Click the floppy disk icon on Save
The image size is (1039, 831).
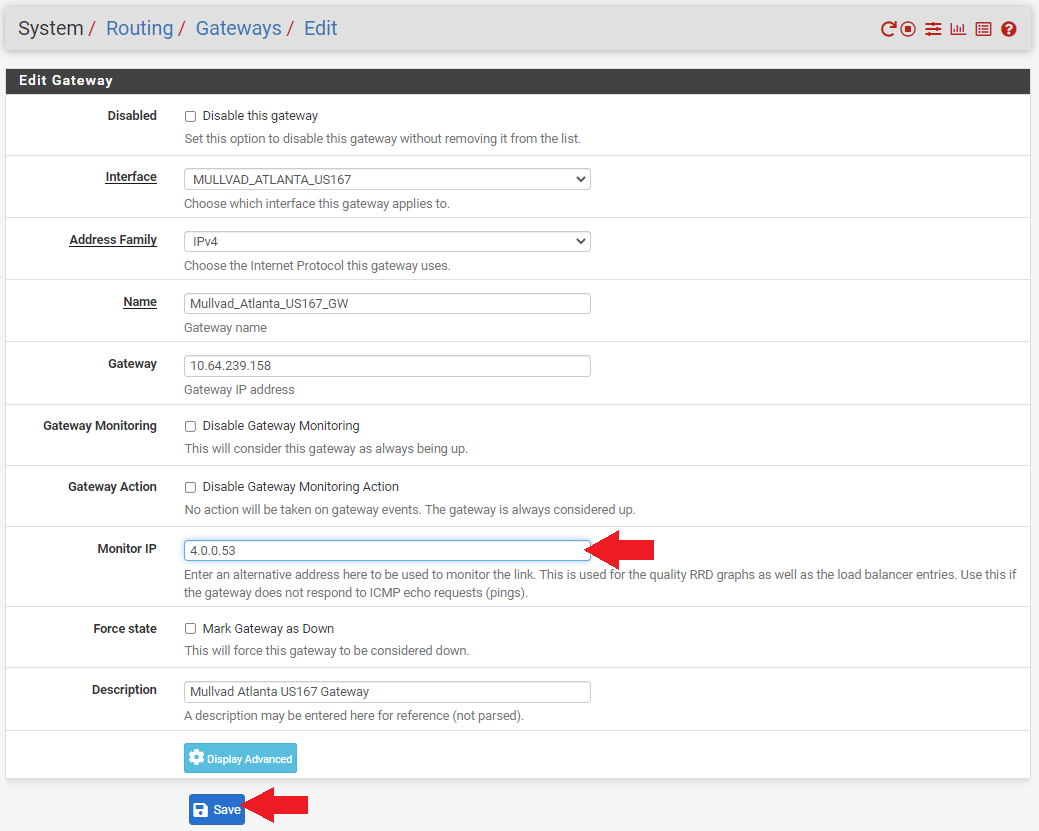(x=200, y=809)
